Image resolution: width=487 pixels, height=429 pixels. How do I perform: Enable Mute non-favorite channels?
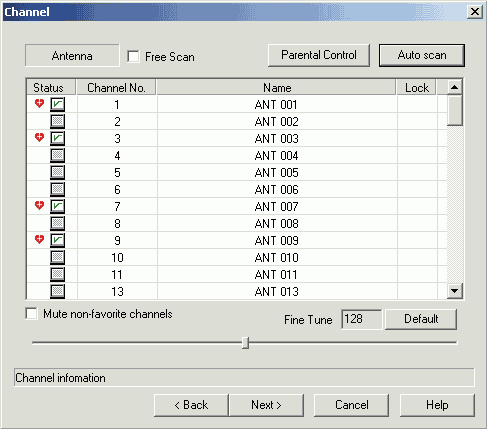[x=31, y=314]
